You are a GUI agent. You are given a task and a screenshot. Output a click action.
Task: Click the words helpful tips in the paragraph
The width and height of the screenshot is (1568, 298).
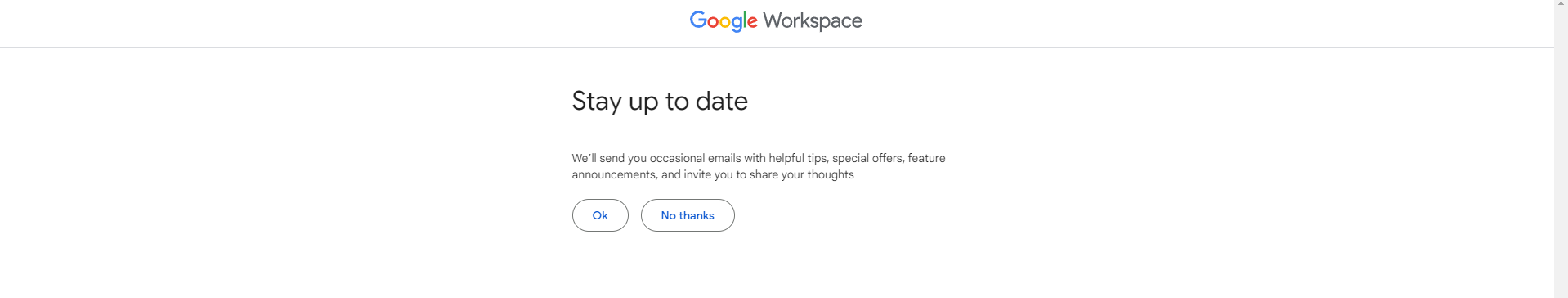798,158
